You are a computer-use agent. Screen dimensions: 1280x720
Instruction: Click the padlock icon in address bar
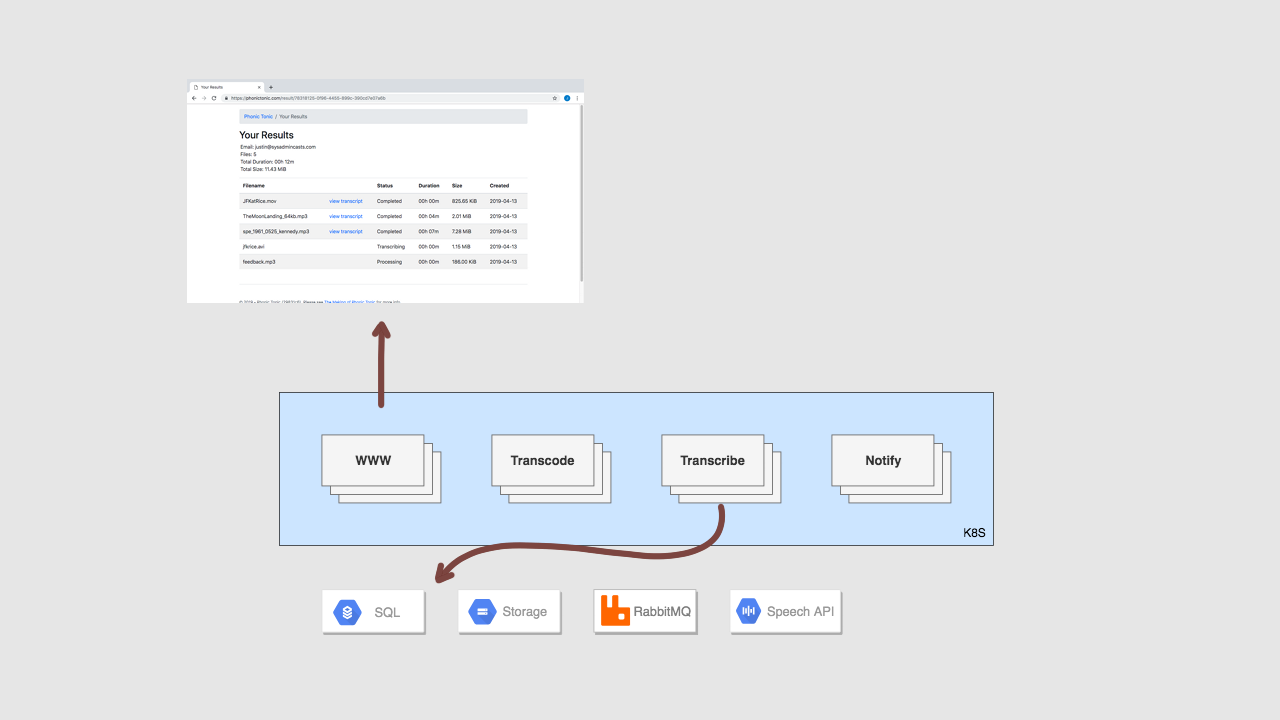pos(227,98)
